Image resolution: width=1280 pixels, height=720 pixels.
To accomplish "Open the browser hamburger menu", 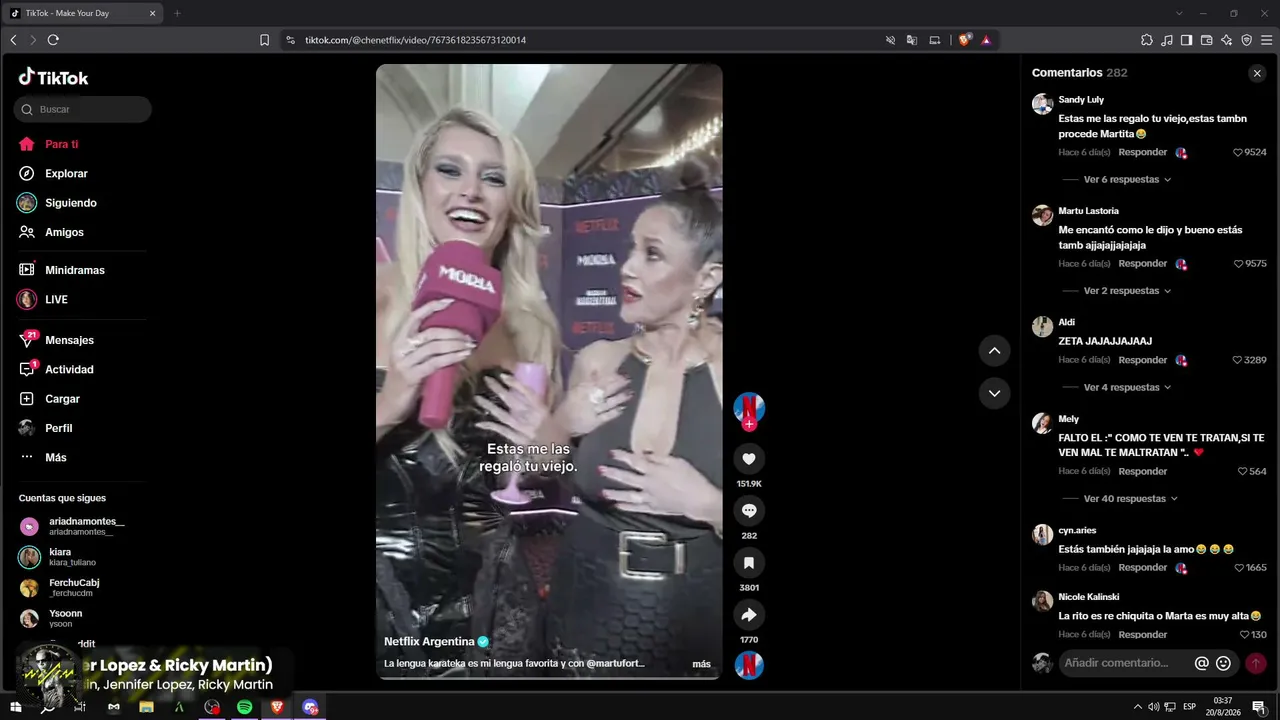I will (1266, 40).
